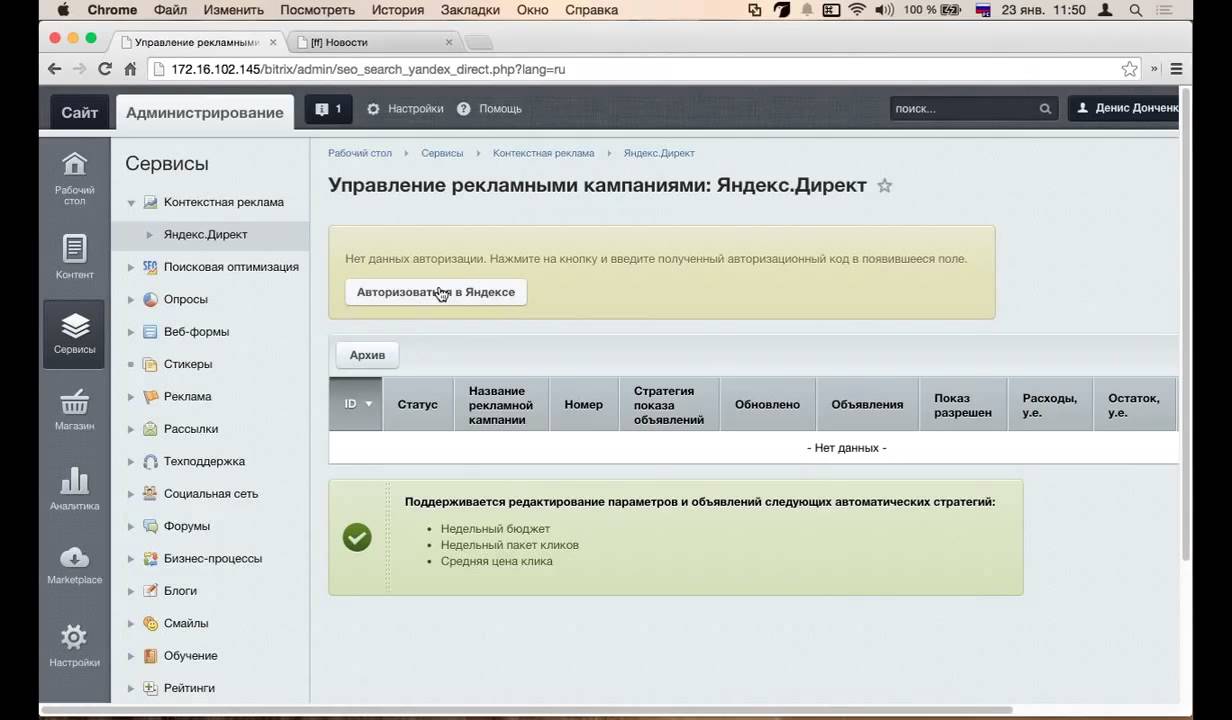Select Яндекс.Директ tree item
Image resolution: width=1232 pixels, height=720 pixels.
point(206,235)
